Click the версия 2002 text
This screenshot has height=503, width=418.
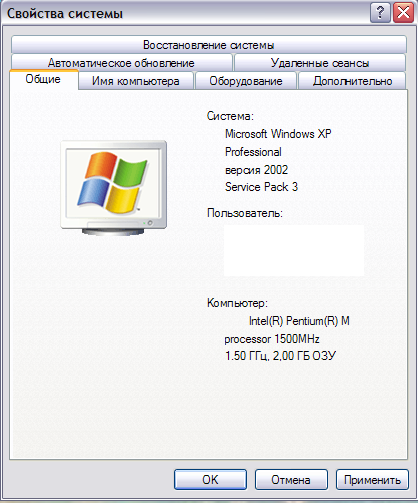[x=256, y=170]
